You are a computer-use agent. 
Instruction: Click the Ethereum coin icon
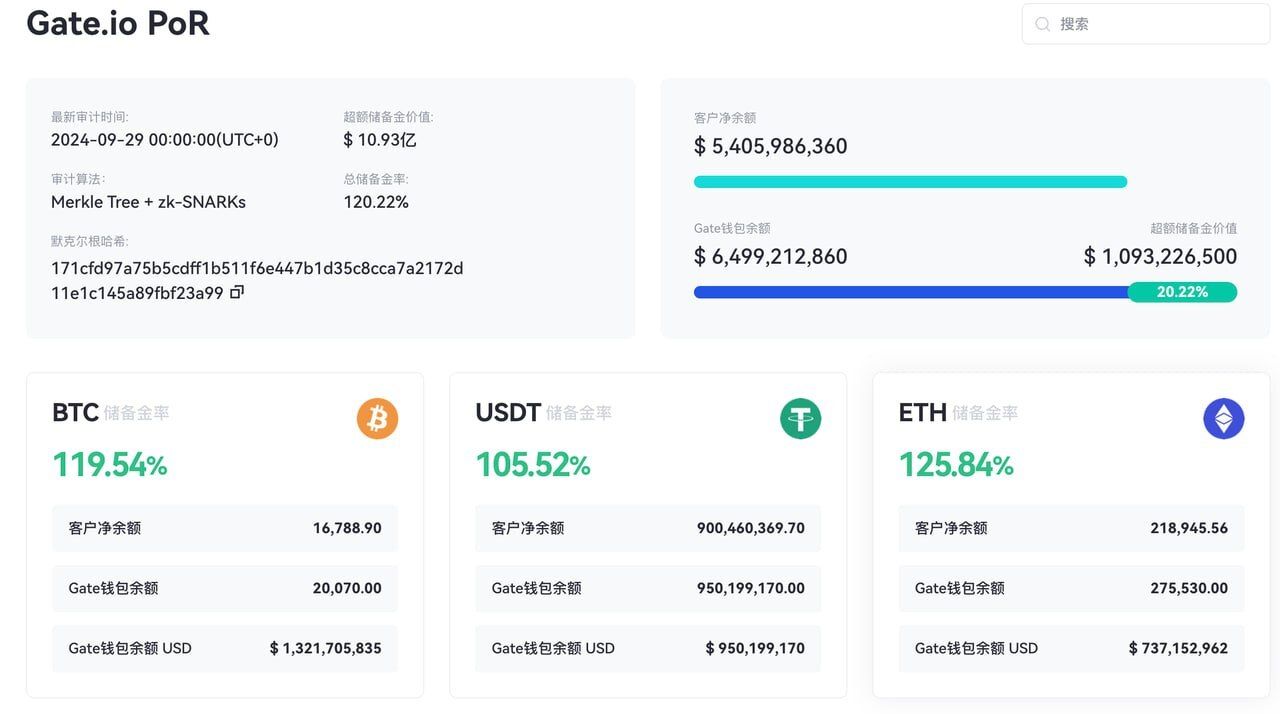1223,418
